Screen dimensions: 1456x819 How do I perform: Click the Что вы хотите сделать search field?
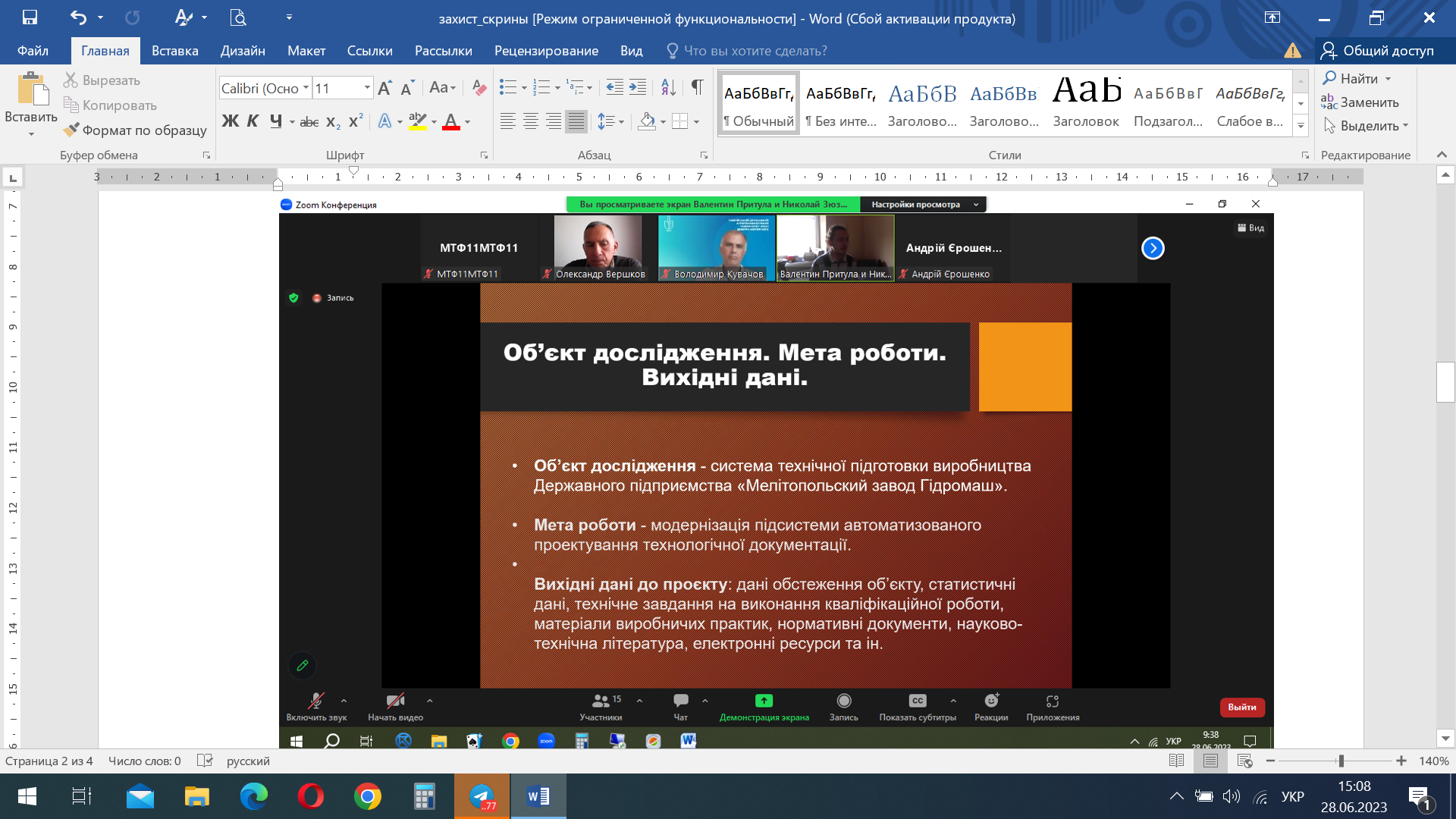tap(755, 51)
